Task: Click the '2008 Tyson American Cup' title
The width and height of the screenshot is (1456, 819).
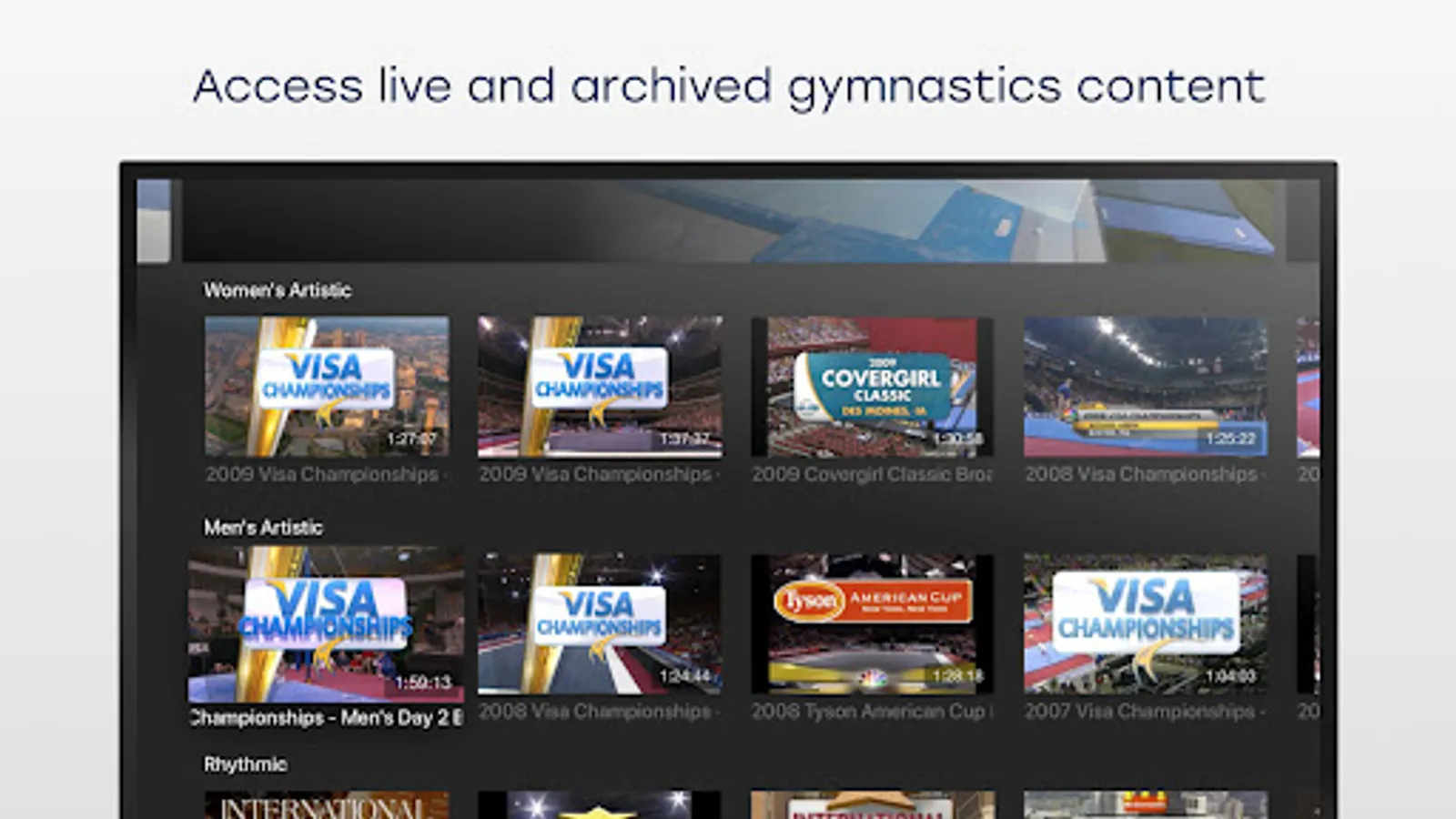Action: coord(872,712)
